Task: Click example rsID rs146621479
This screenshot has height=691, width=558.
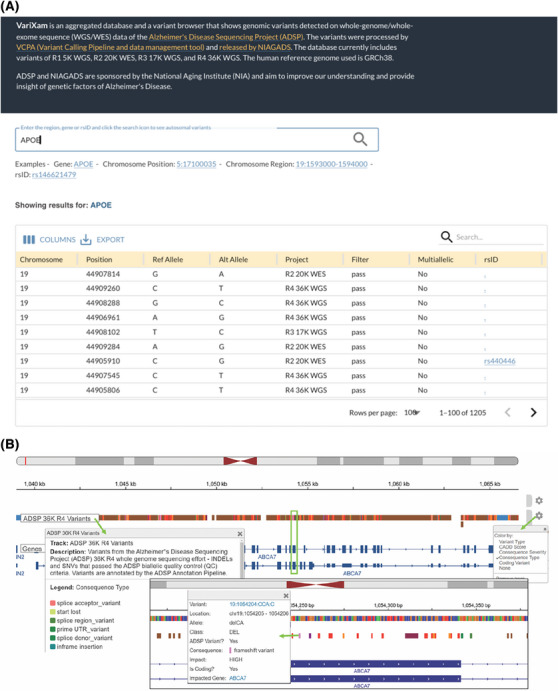Action: click(54, 175)
